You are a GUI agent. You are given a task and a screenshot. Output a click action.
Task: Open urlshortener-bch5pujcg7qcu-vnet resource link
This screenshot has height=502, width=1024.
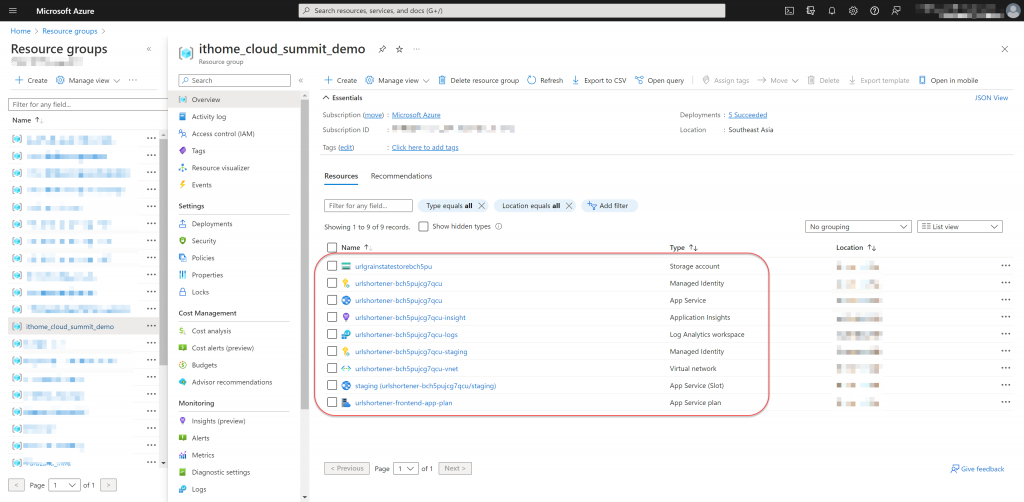point(406,368)
